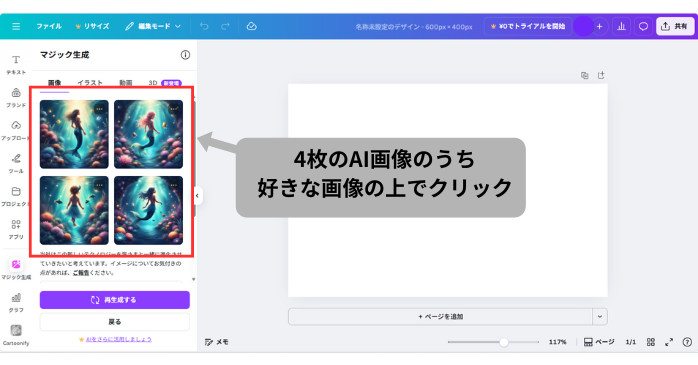Click the 117% zoom level
698x365 pixels.
[x=557, y=342]
